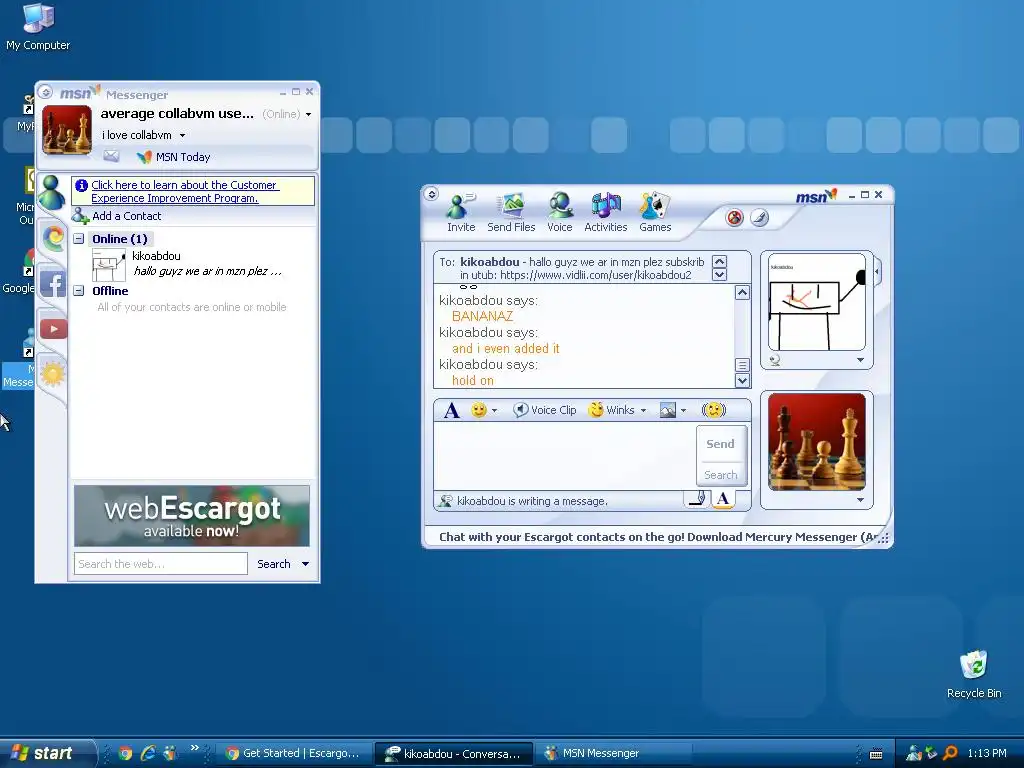
Task: Launch Chrome from quick launch bar
Action: [126, 753]
